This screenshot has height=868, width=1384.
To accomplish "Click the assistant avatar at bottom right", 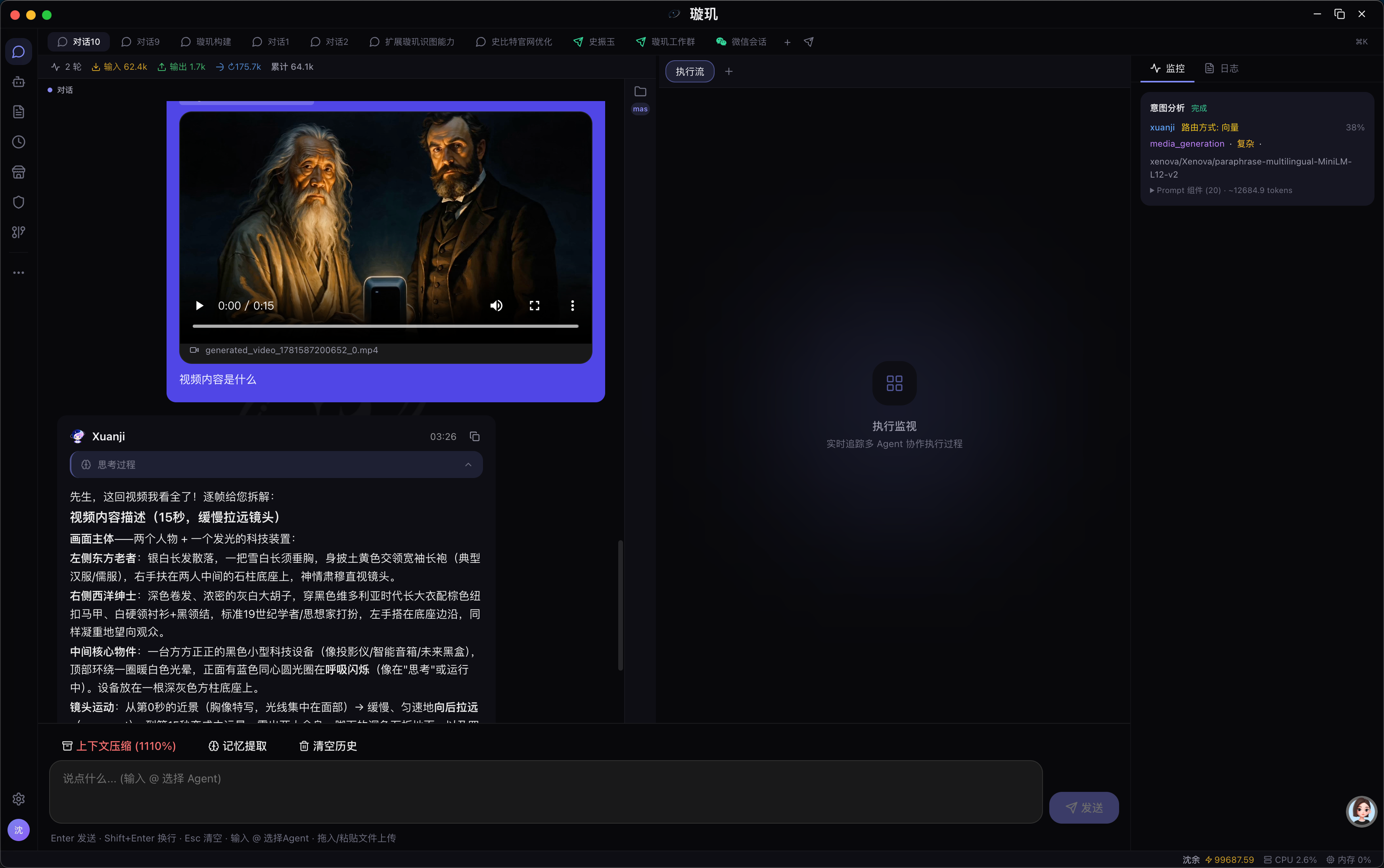I will [1361, 811].
